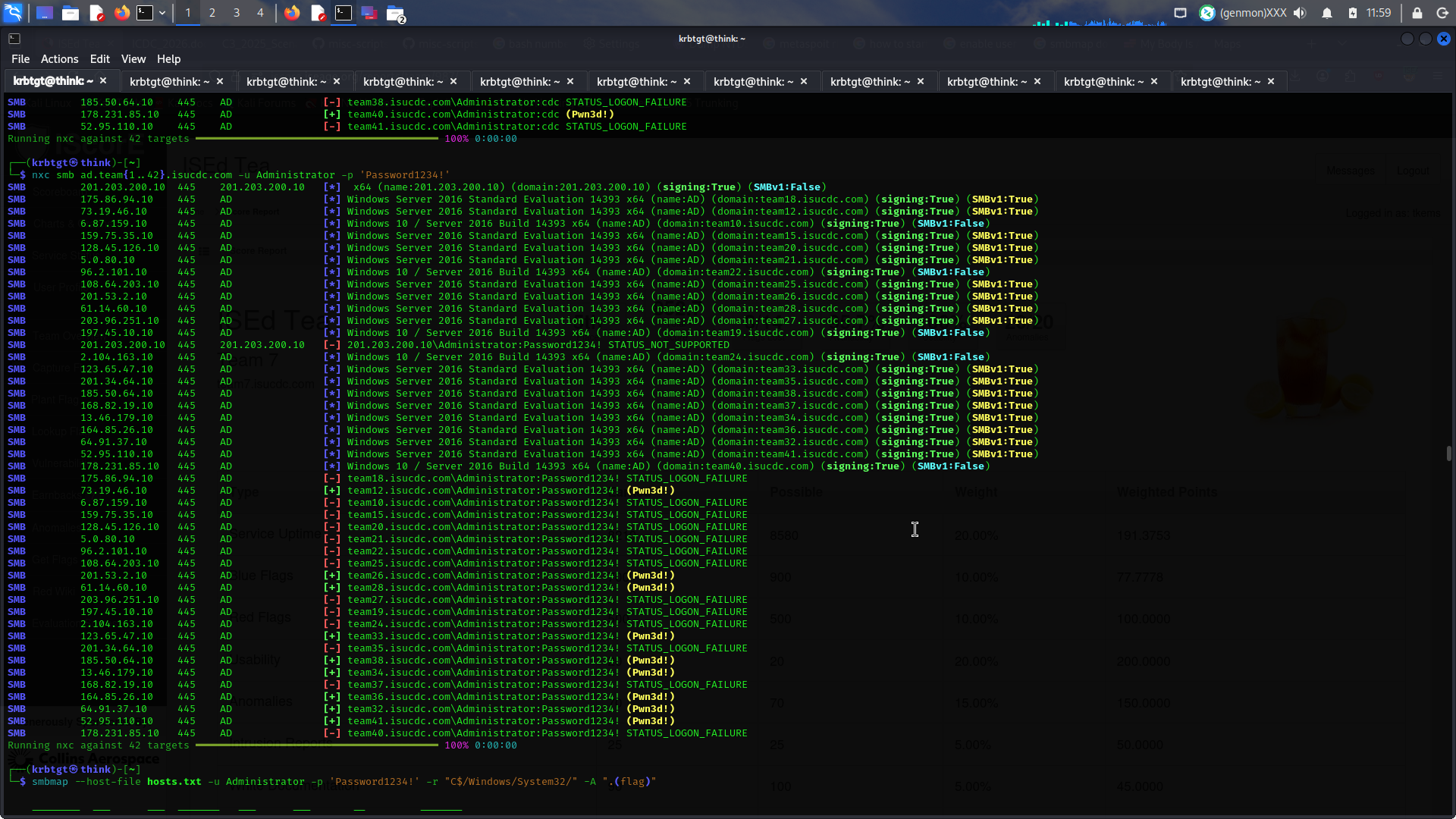Switch to workspace 2
Viewport: 1456px width, 819px height.
coord(212,13)
